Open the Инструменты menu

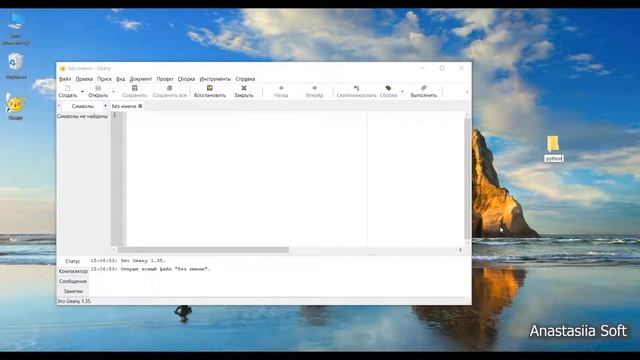coord(215,79)
